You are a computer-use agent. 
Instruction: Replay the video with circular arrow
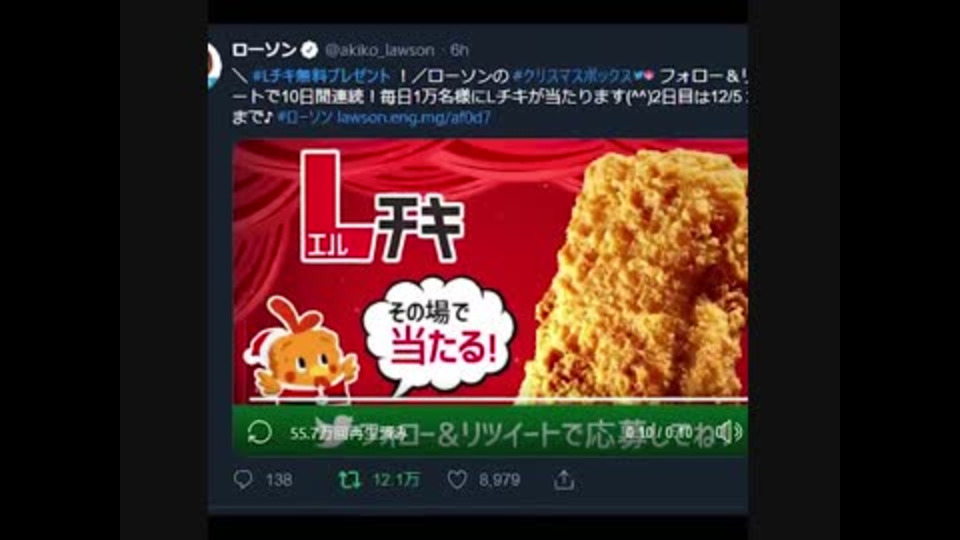(x=260, y=432)
